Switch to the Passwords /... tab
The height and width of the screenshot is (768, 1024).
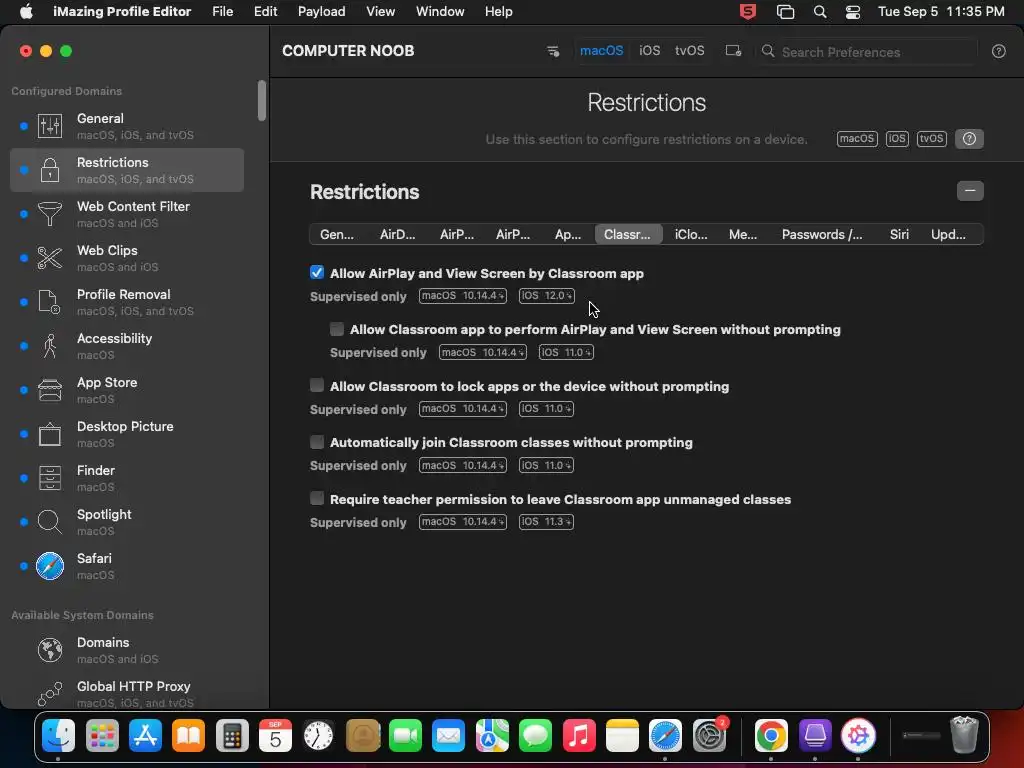pos(822,234)
